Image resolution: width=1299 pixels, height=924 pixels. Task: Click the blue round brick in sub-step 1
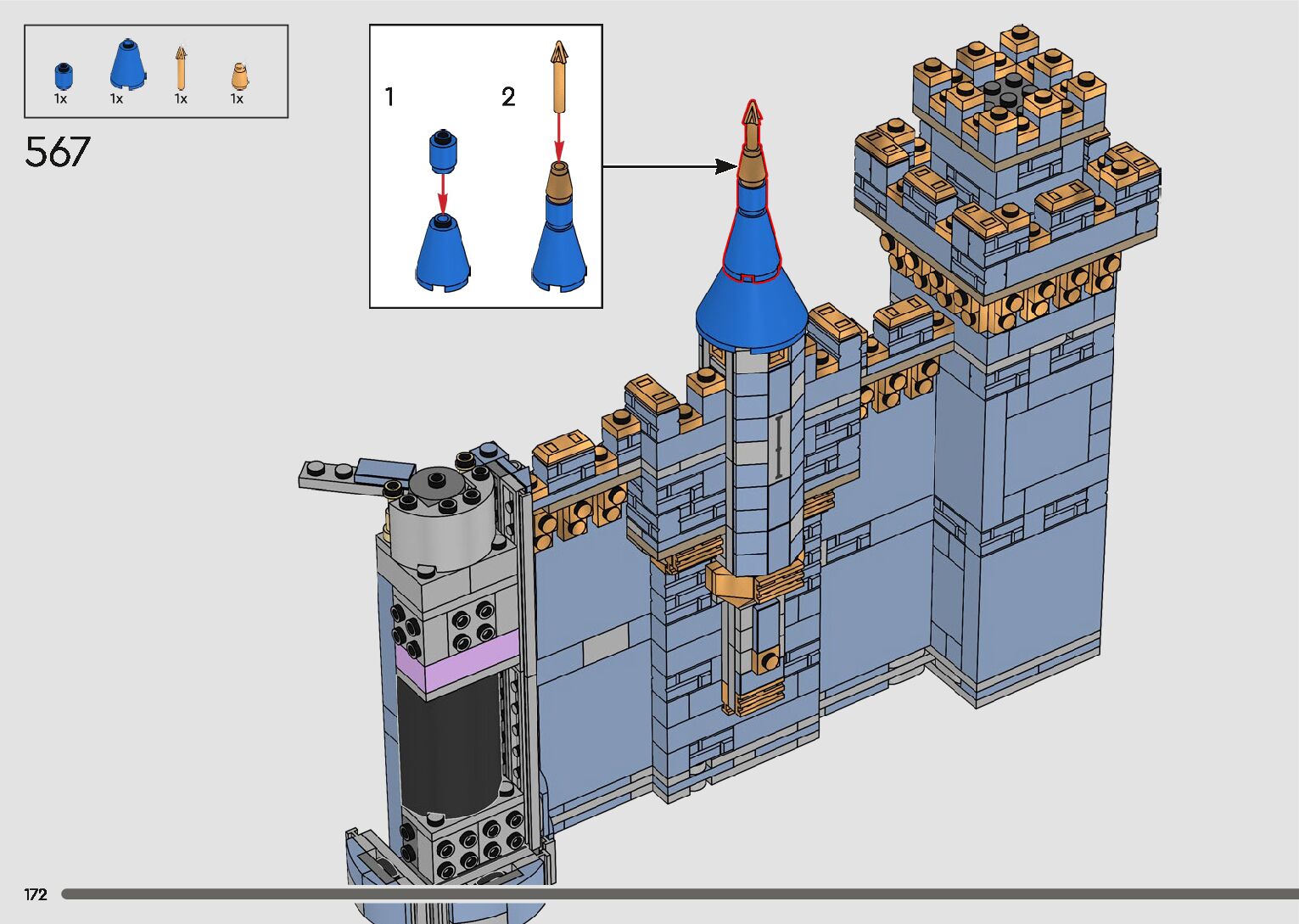pyautogui.click(x=441, y=150)
